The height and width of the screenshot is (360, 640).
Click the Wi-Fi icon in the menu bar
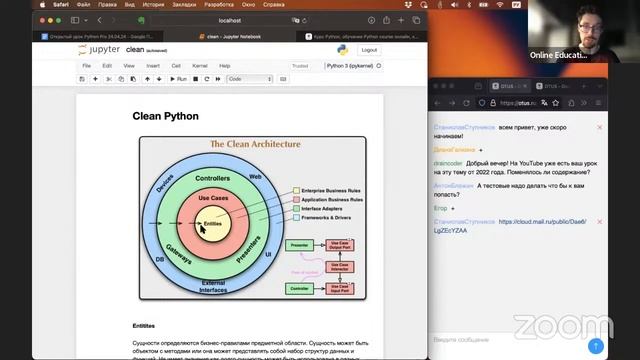500,5
